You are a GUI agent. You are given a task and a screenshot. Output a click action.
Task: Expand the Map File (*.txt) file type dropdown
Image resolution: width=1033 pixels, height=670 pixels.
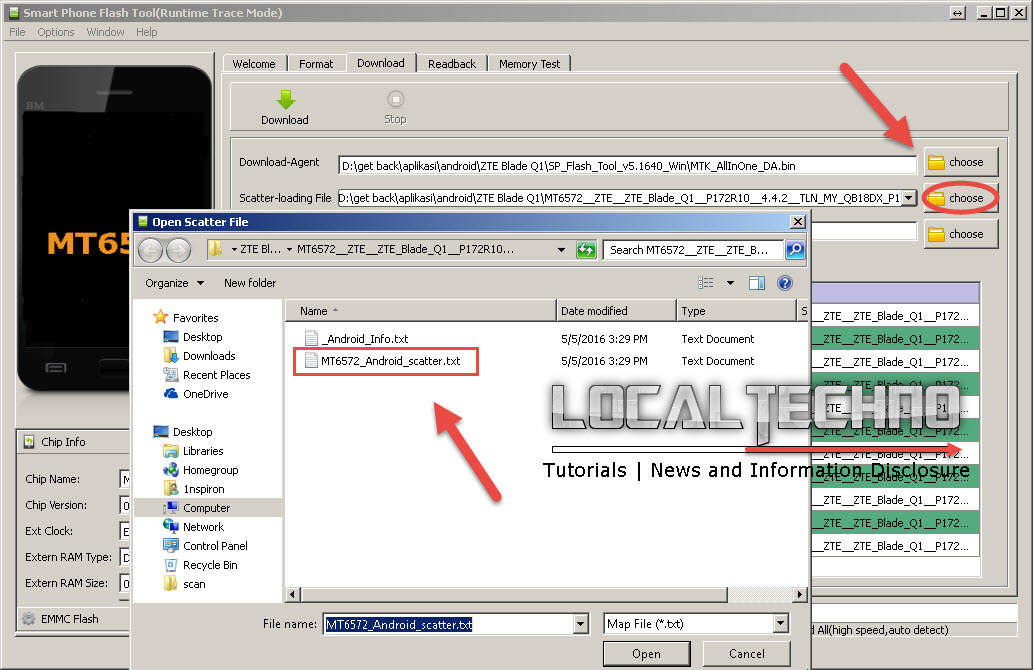tap(781, 623)
